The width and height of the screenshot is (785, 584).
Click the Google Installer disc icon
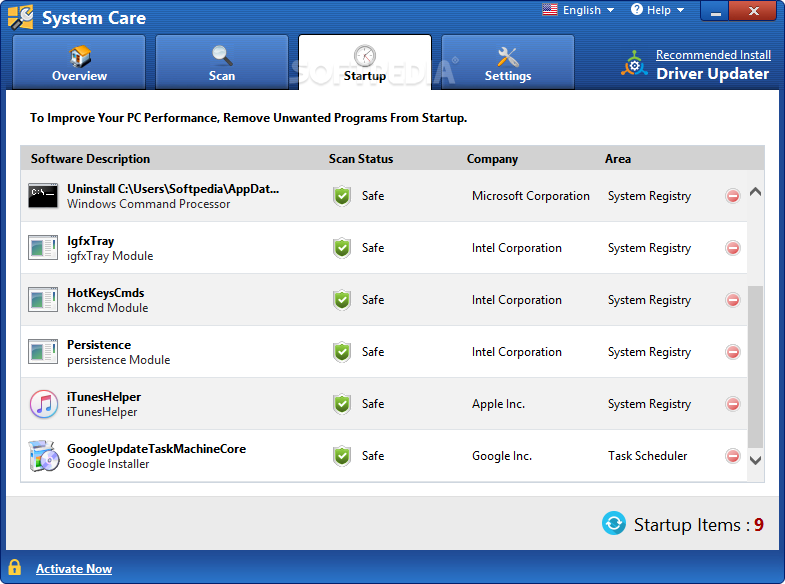point(44,456)
